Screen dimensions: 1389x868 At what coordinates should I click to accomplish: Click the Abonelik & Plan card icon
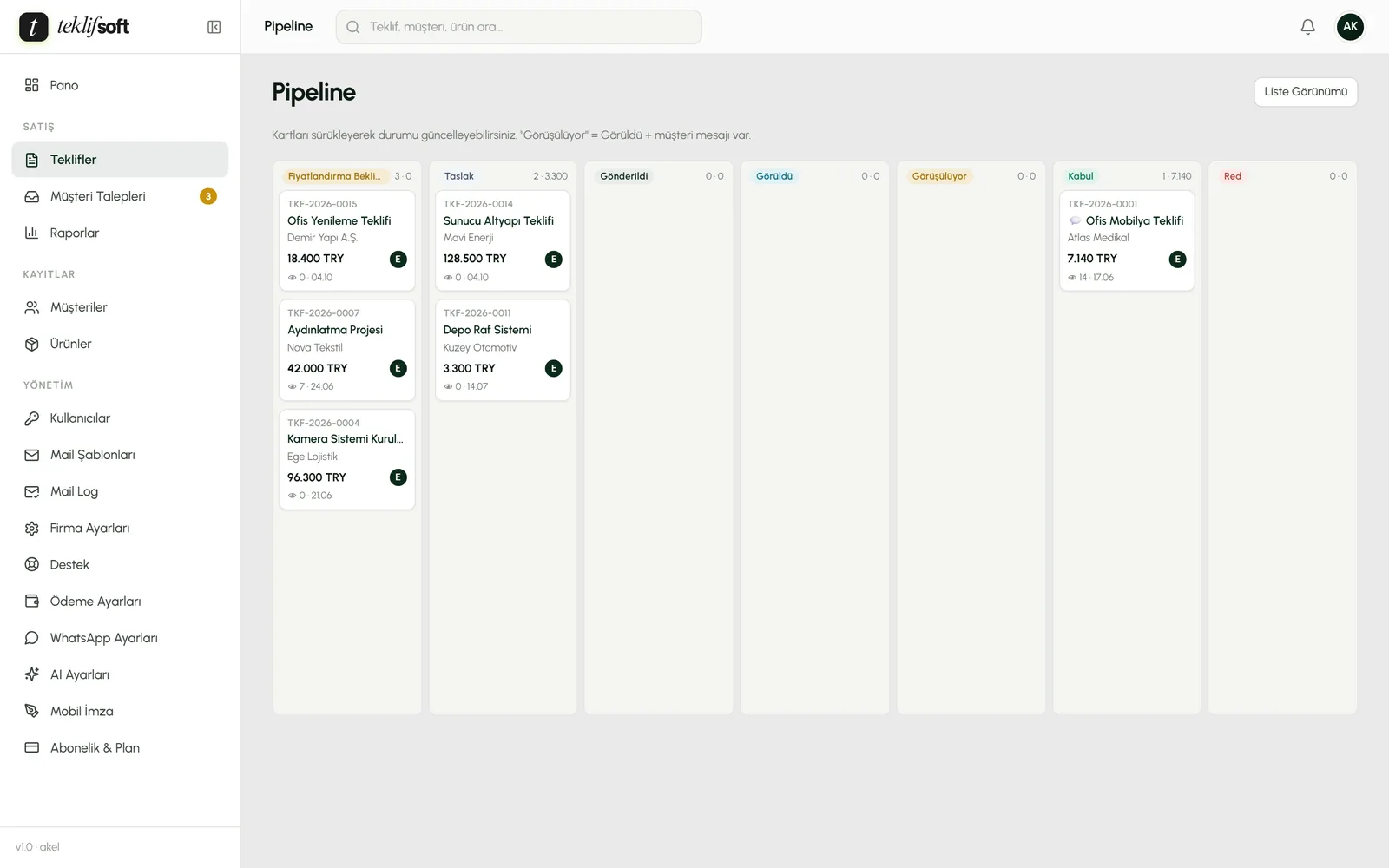(32, 747)
